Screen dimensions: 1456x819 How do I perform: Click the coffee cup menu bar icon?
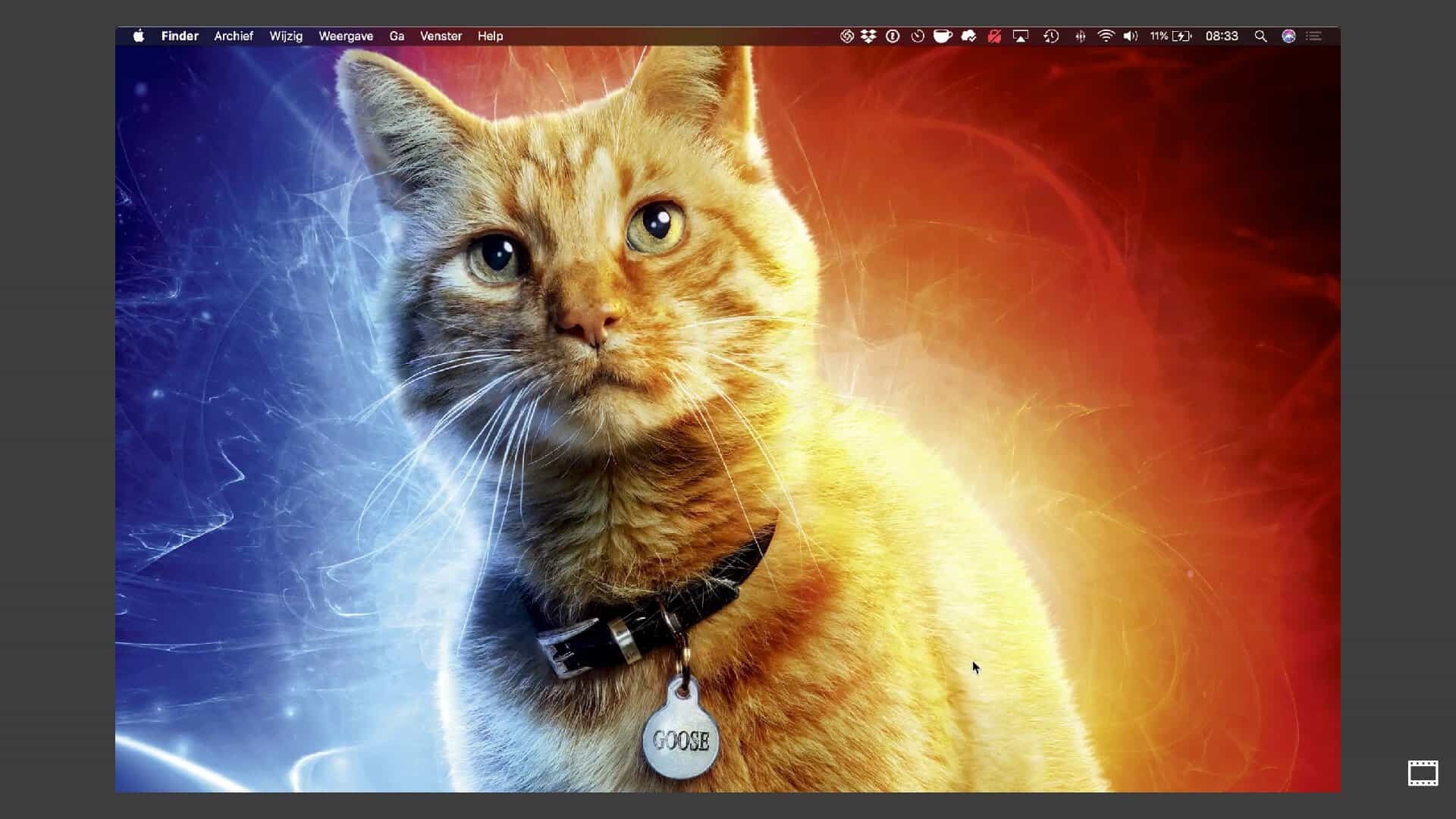tap(943, 36)
